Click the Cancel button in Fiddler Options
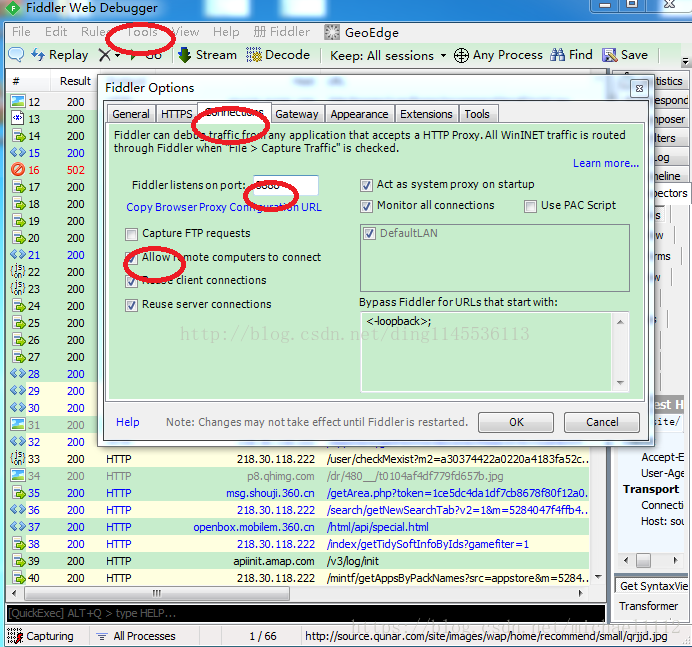This screenshot has height=647, width=692. pos(602,422)
